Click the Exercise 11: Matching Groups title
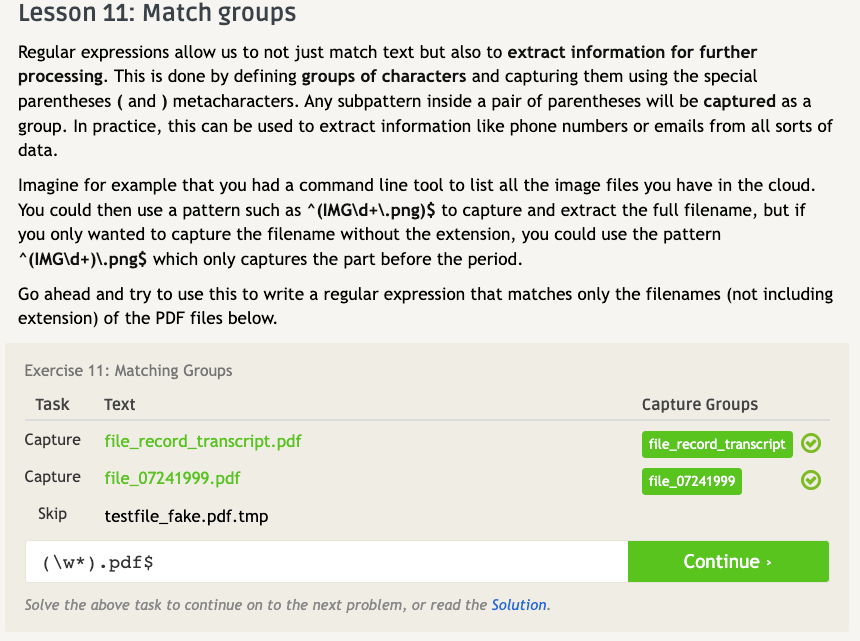 coord(128,371)
